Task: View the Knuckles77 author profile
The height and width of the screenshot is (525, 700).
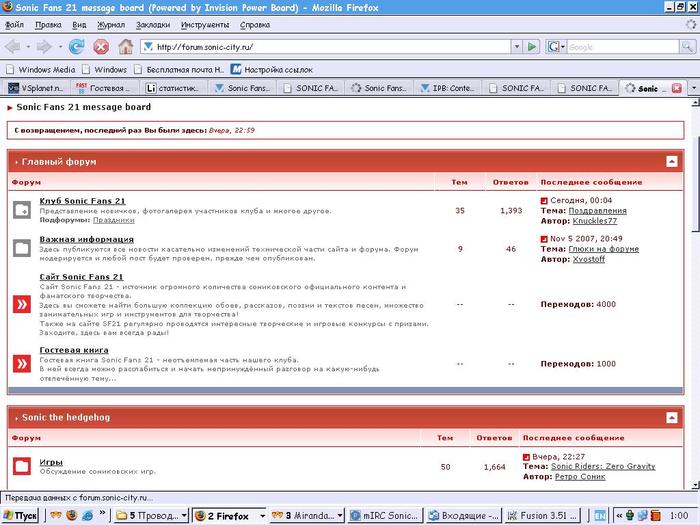Action: (x=595, y=221)
